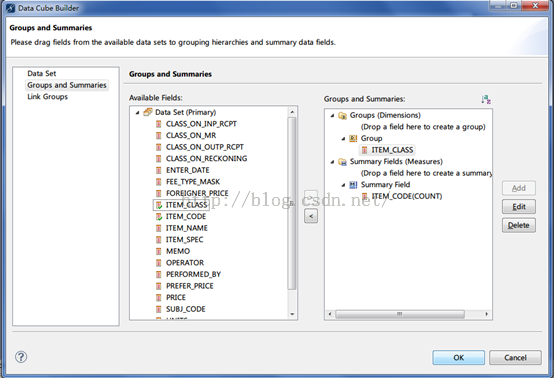Collapse the Groups (Dimensions) node
The image size is (554, 378).
332,116
